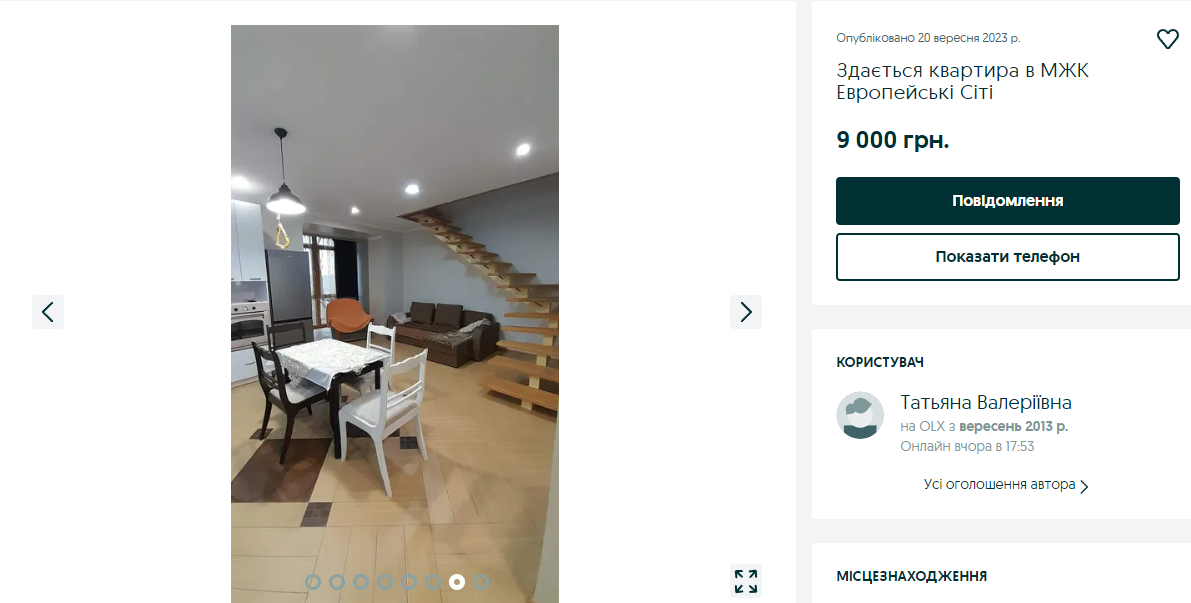
Task: Advance to next photo with right arrow
Action: (745, 311)
